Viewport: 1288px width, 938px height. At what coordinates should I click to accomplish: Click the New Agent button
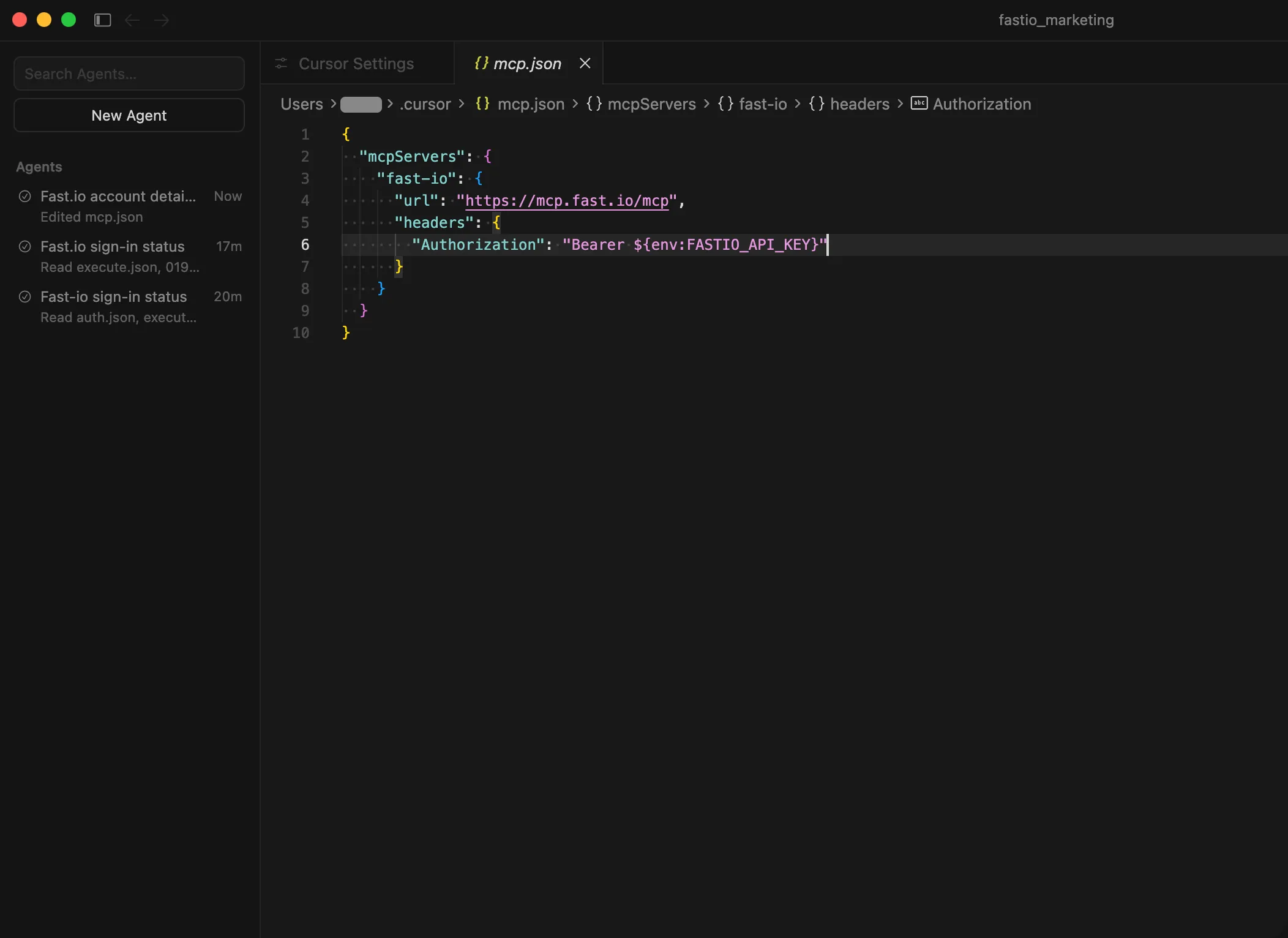click(x=129, y=115)
